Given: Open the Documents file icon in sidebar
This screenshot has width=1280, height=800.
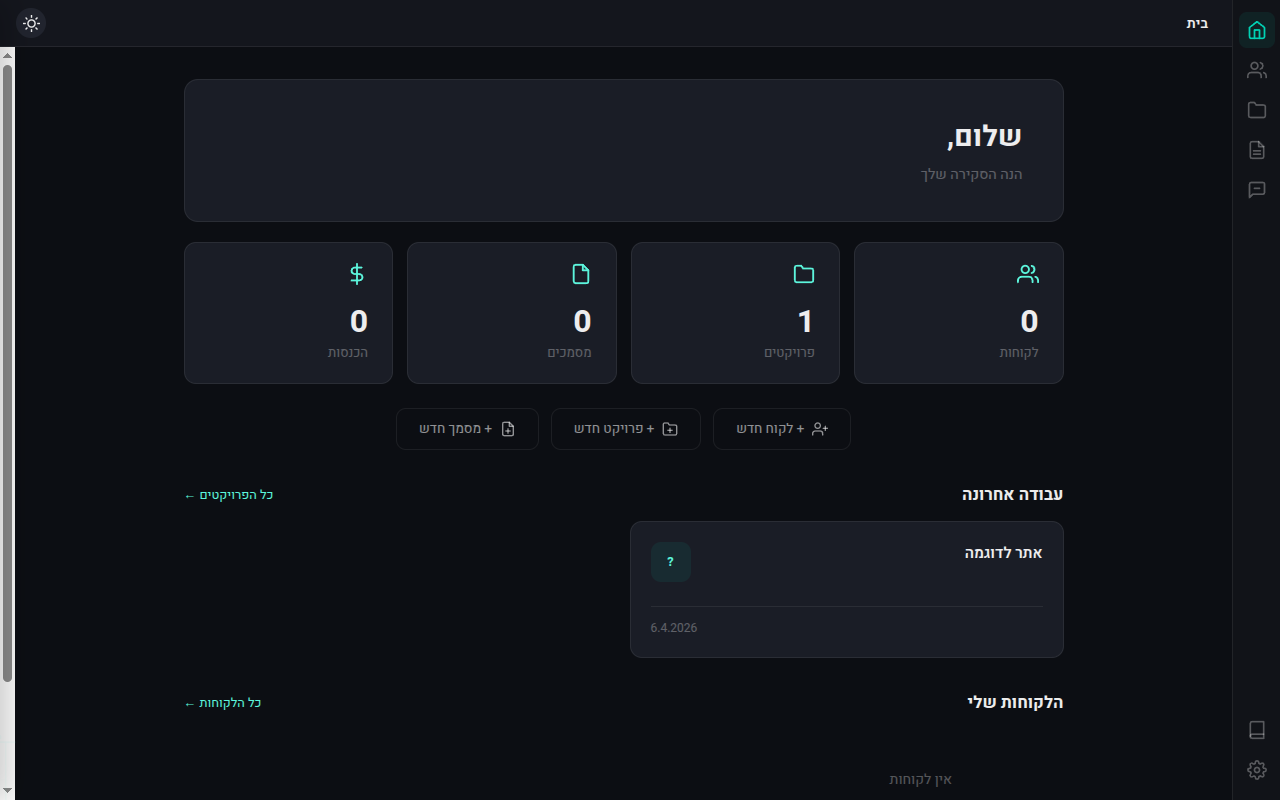Looking at the screenshot, I should point(1257,150).
